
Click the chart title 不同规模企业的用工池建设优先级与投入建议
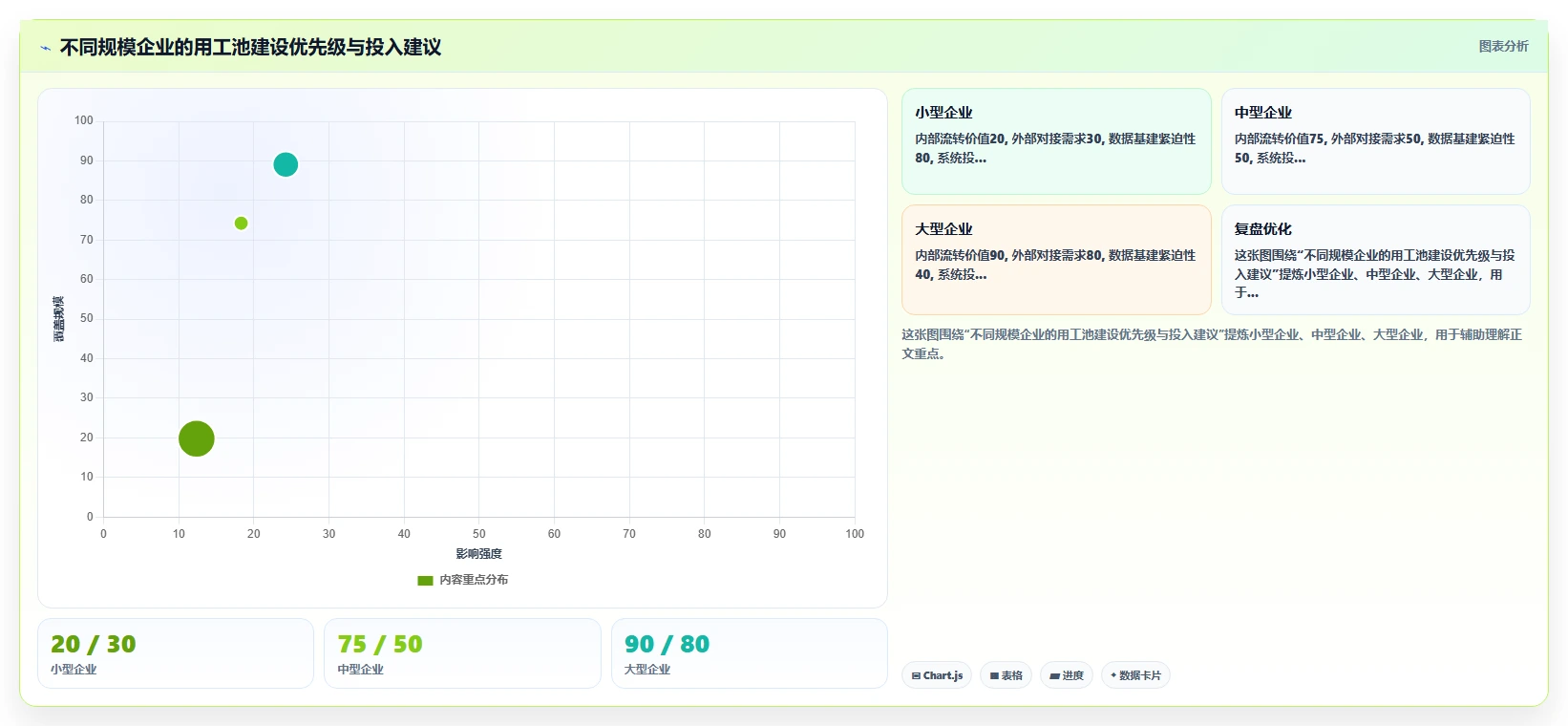tap(250, 47)
